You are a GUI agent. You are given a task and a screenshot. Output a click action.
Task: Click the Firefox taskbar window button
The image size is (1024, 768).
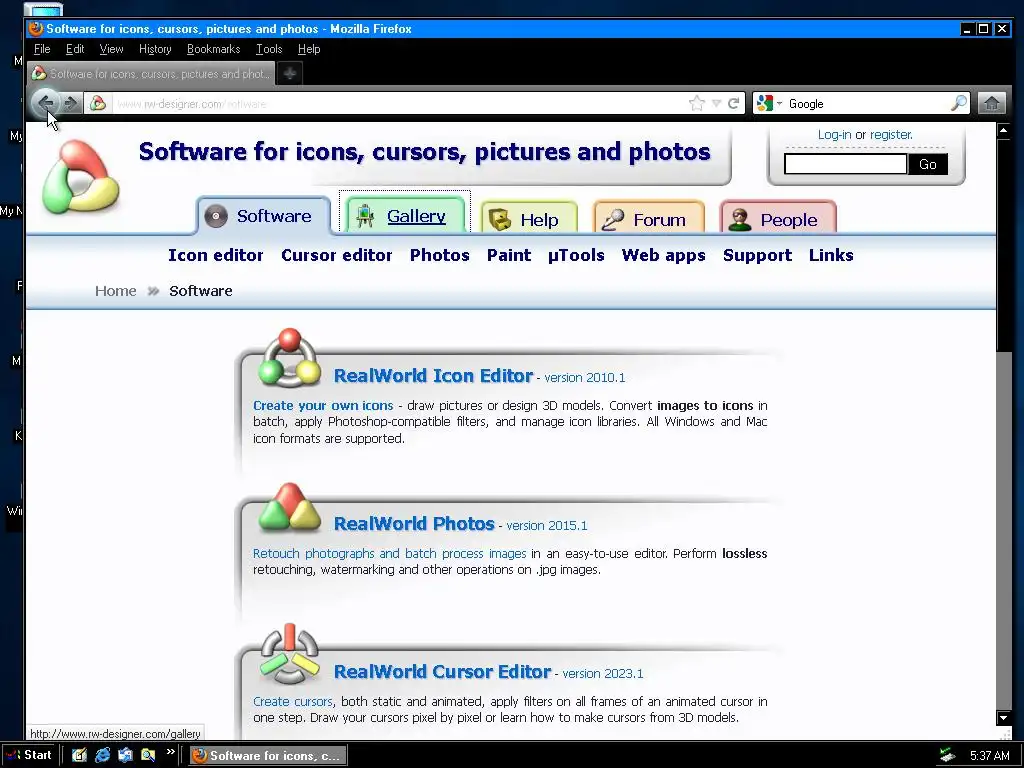268,756
